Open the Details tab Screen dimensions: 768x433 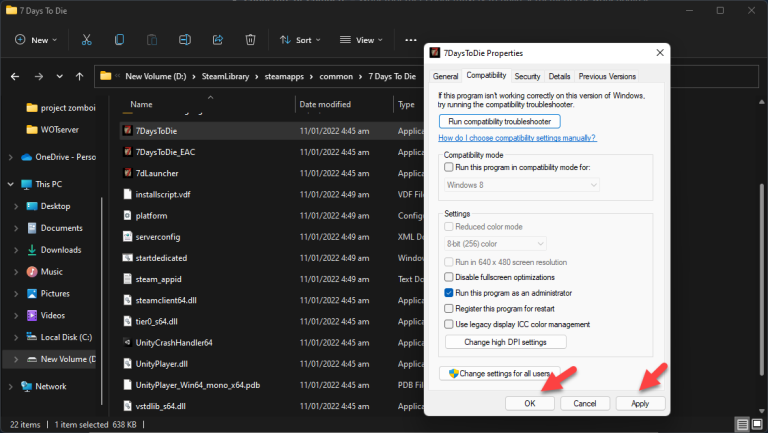pyautogui.click(x=559, y=76)
